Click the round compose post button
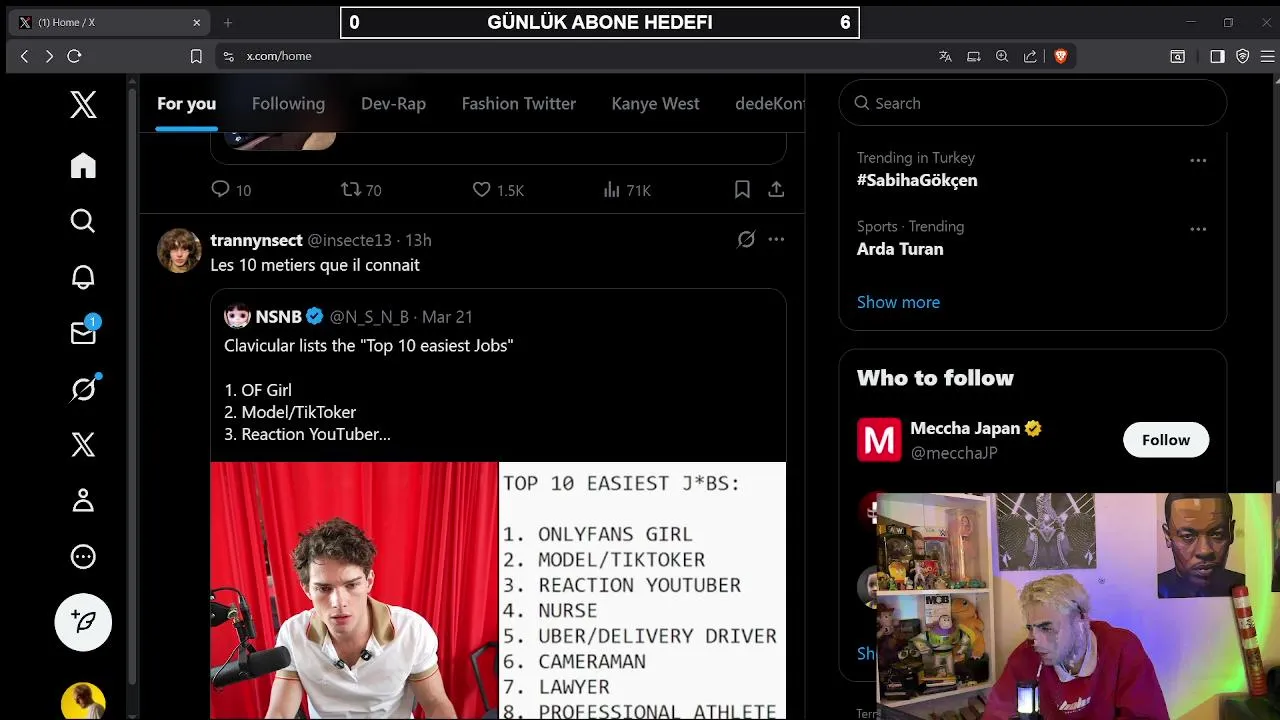 [83, 622]
